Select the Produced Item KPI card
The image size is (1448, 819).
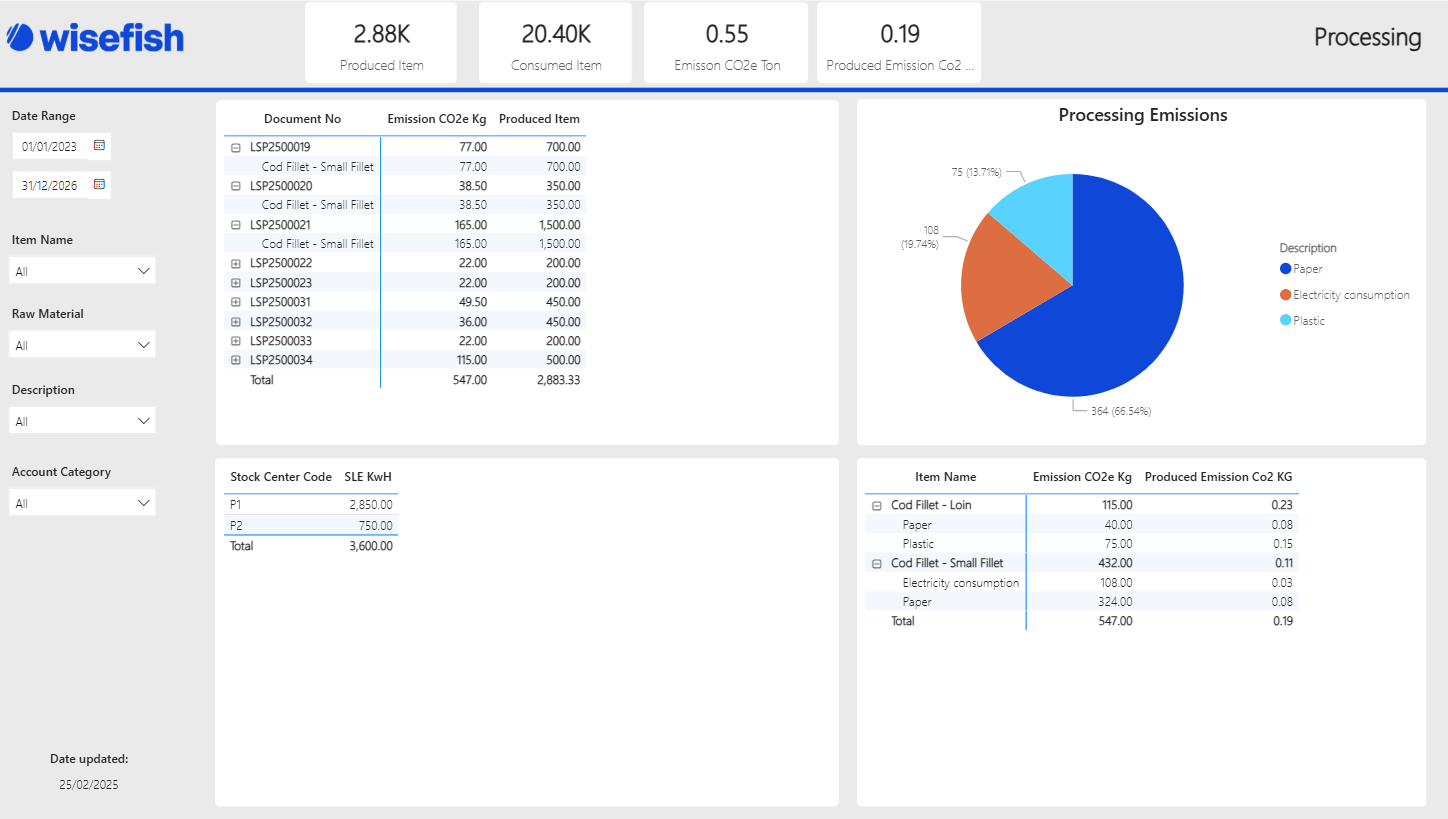(381, 43)
